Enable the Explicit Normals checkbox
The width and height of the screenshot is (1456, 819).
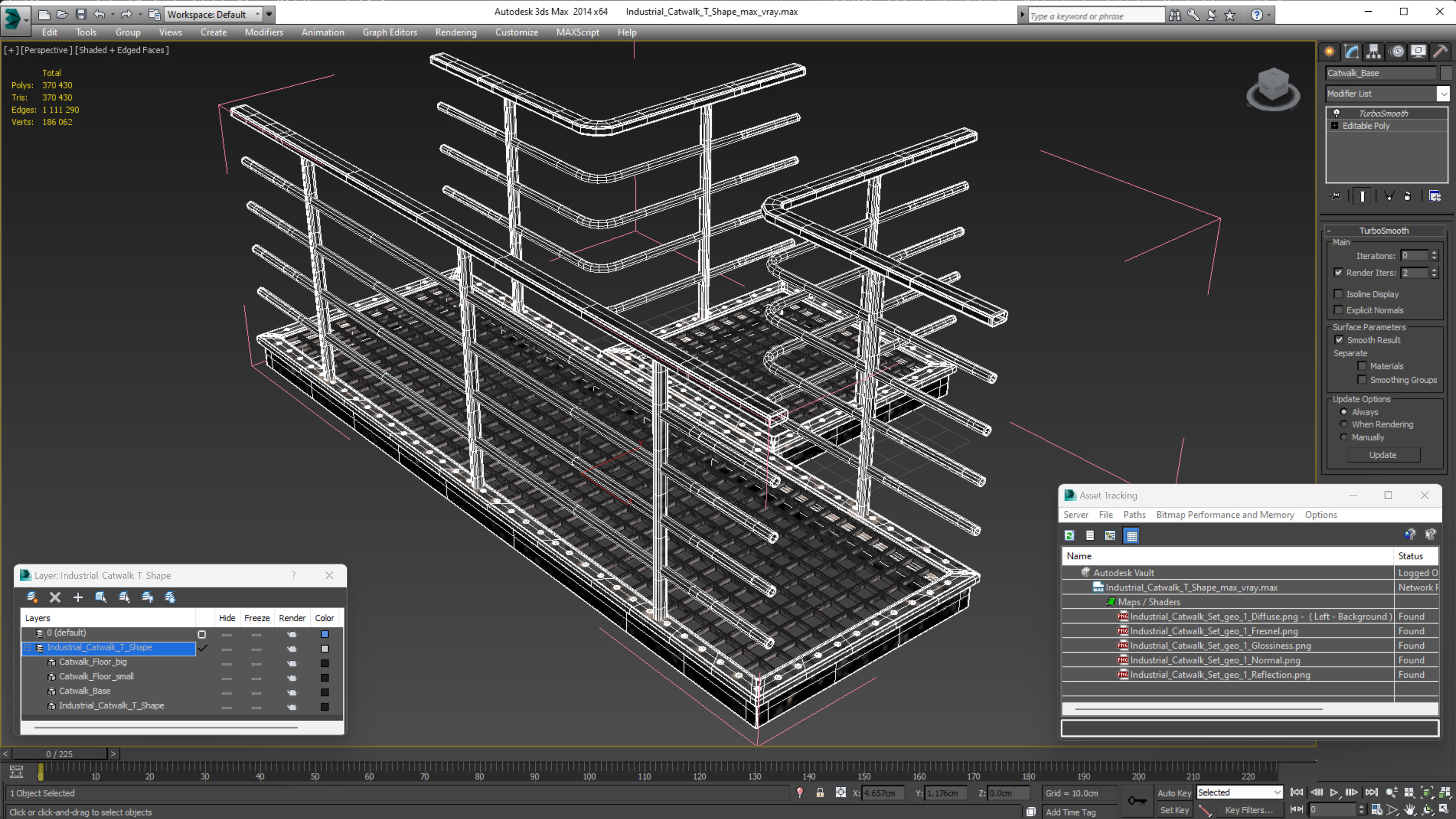tap(1339, 310)
